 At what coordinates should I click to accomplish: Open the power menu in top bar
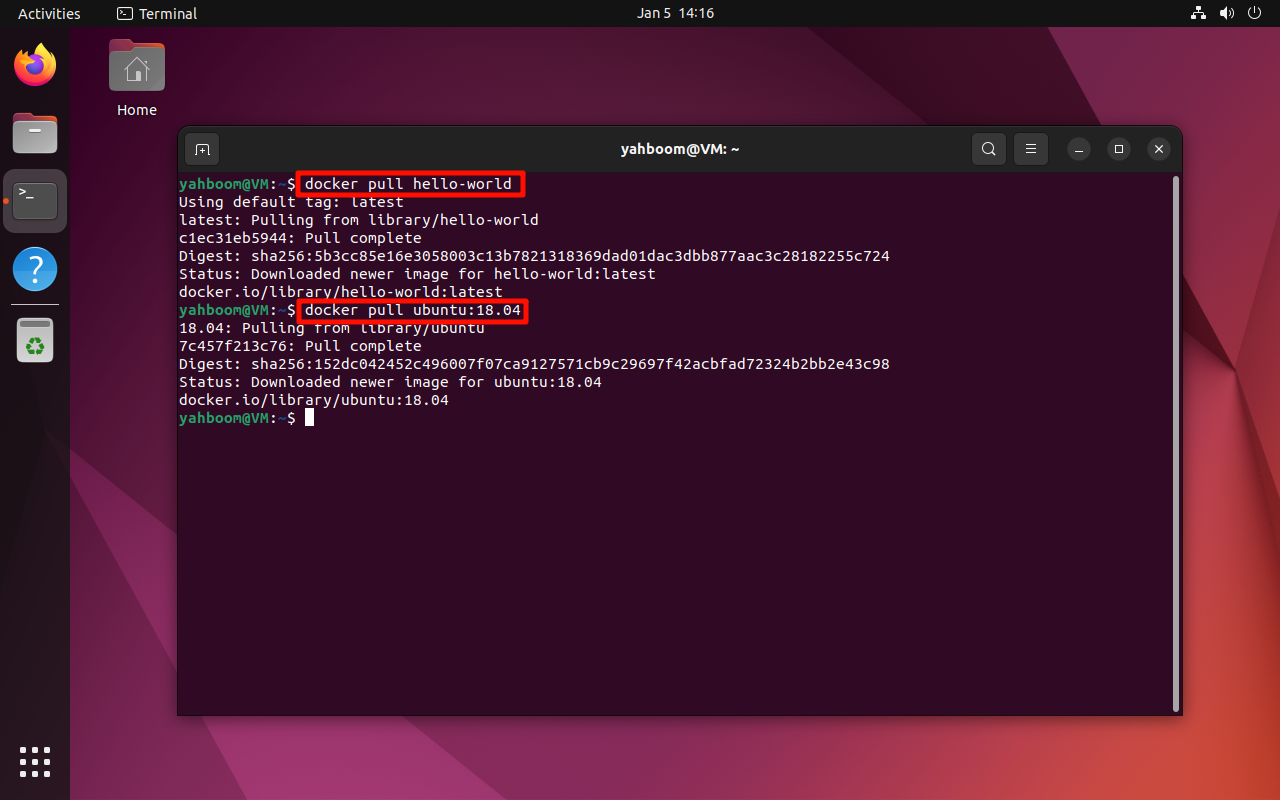tap(1255, 13)
